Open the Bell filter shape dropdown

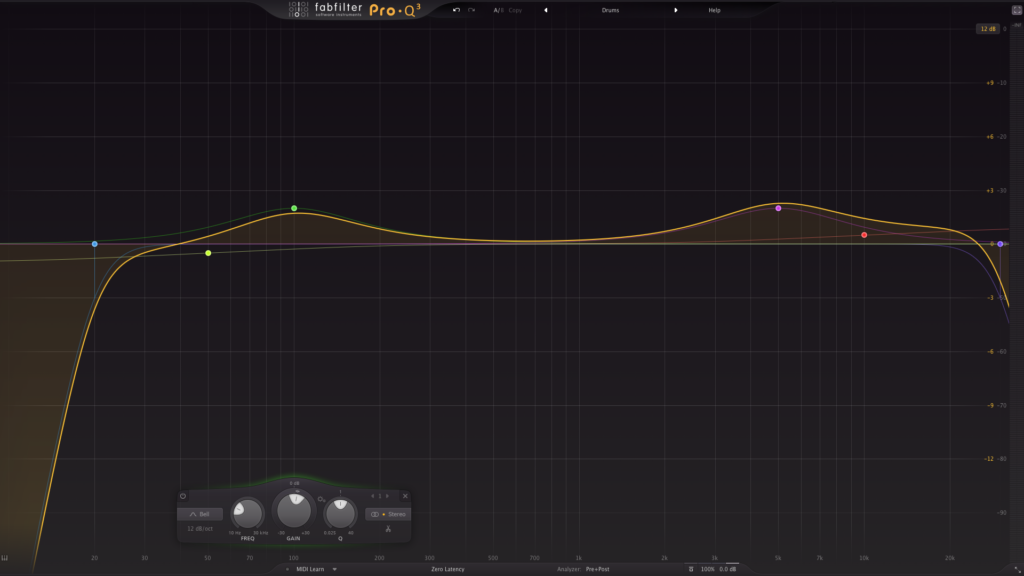200,514
